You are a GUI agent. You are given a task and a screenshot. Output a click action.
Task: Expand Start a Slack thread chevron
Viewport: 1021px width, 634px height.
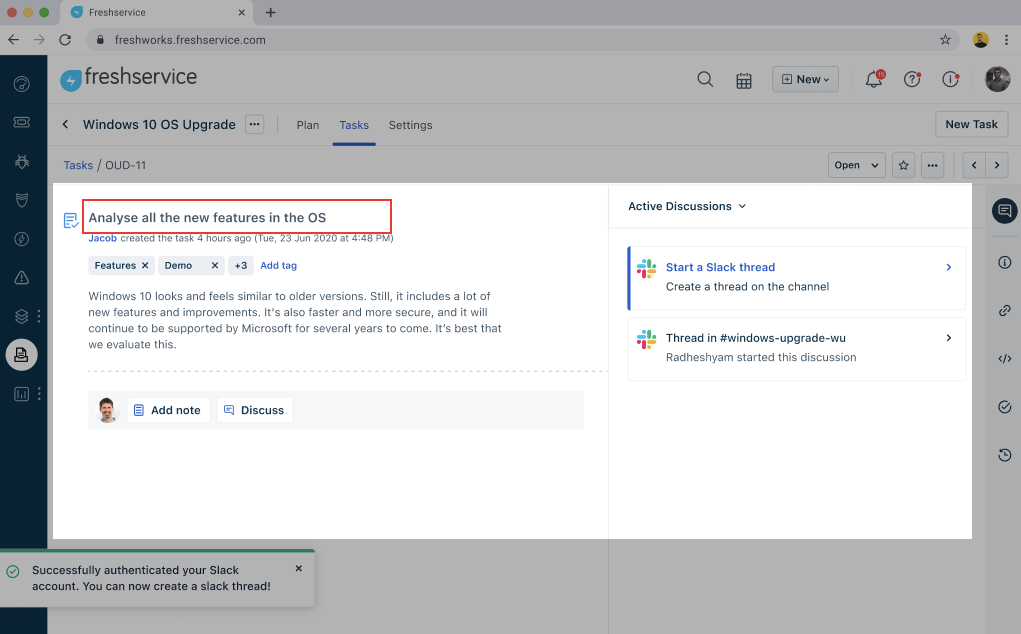point(949,268)
